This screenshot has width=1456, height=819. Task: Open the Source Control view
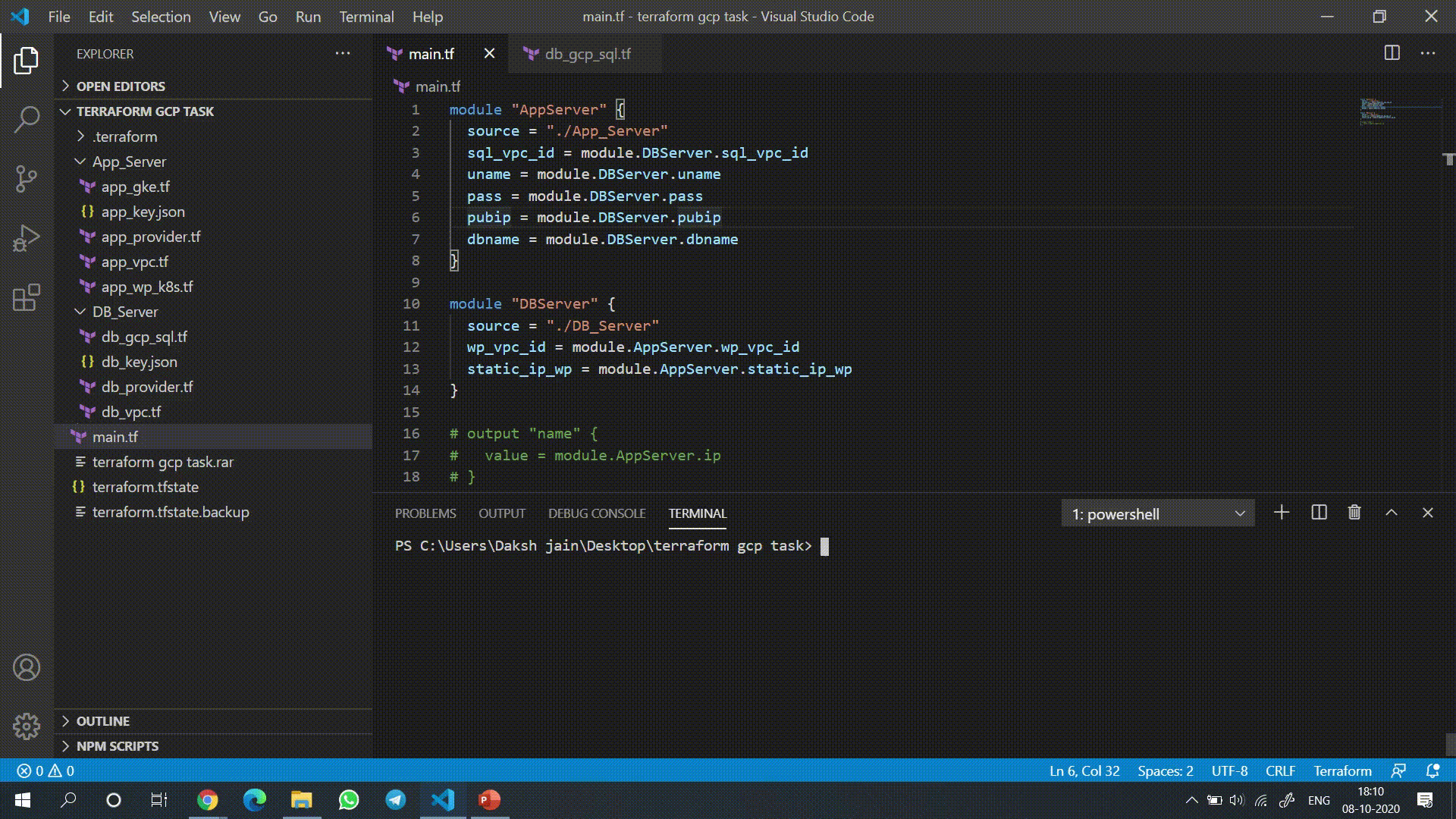click(27, 179)
